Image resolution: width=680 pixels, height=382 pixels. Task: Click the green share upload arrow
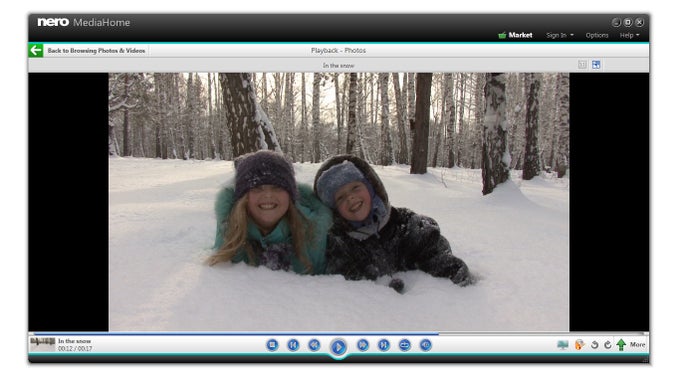point(621,345)
